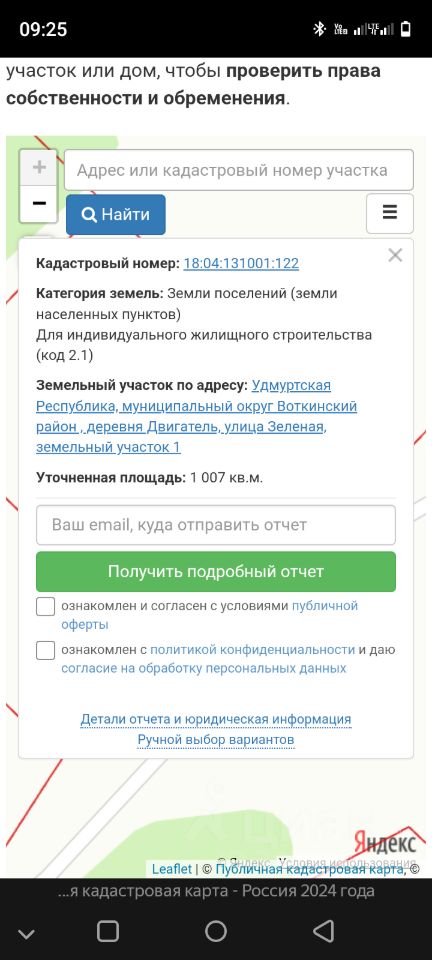
Task: Zoom out the map with minus button
Action: click(x=39, y=204)
